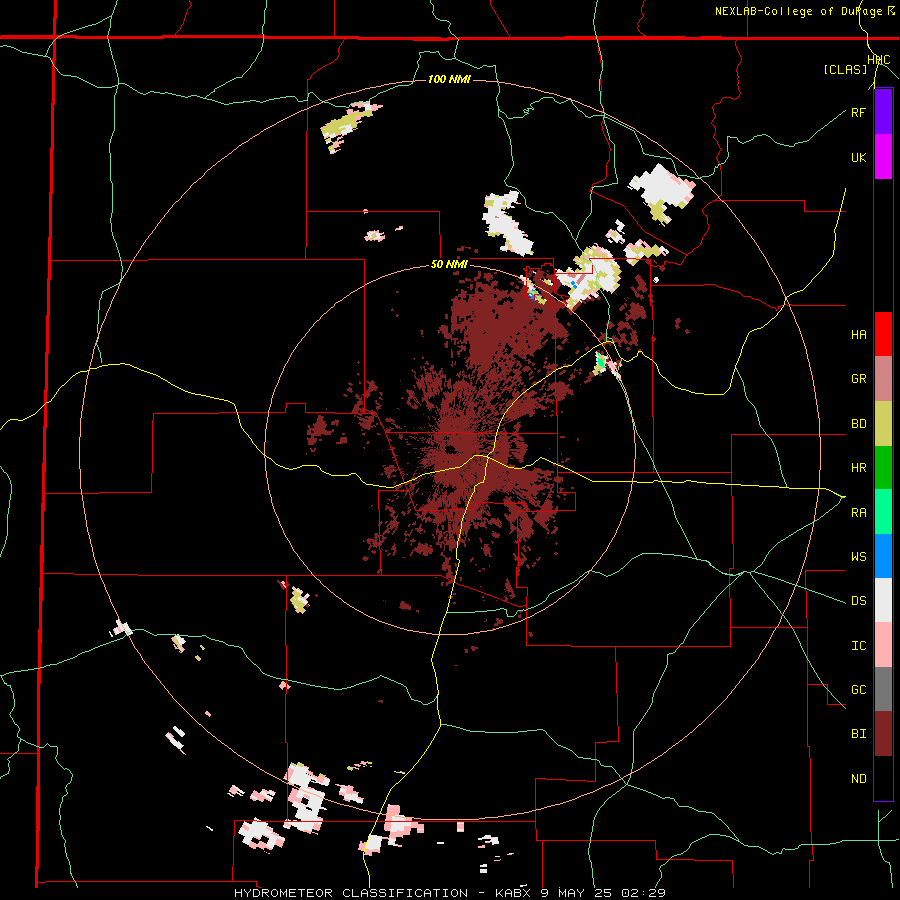Viewport: 900px width, 900px height.
Task: Select the BD olive legend block
Action: [883, 423]
